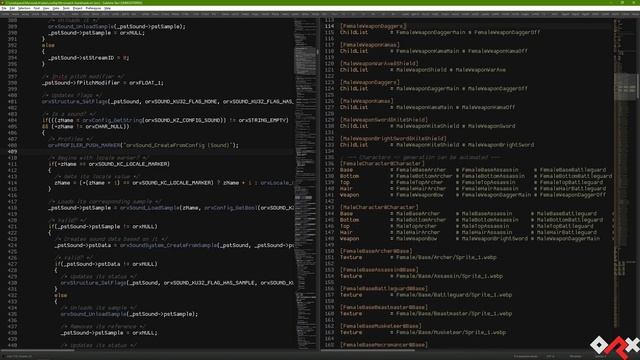Click MaleWeaponShield value on line 121
640x360 pixels.
[421, 70]
